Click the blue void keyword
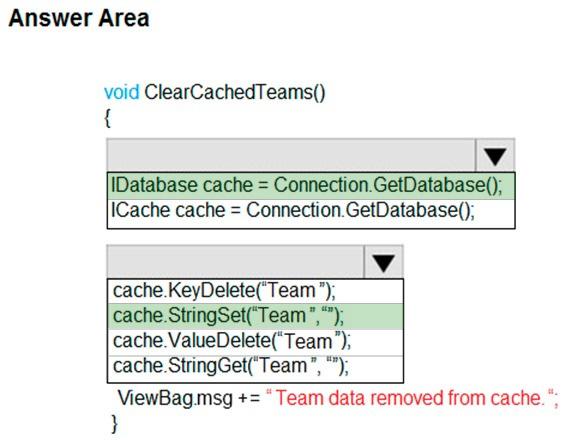Viewport: 566px width, 440px height. (121, 92)
